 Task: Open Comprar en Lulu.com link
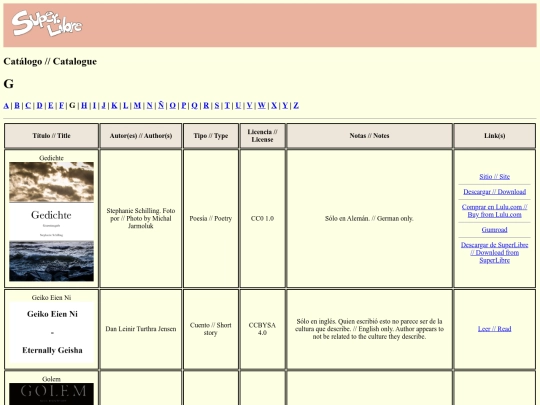click(x=495, y=211)
